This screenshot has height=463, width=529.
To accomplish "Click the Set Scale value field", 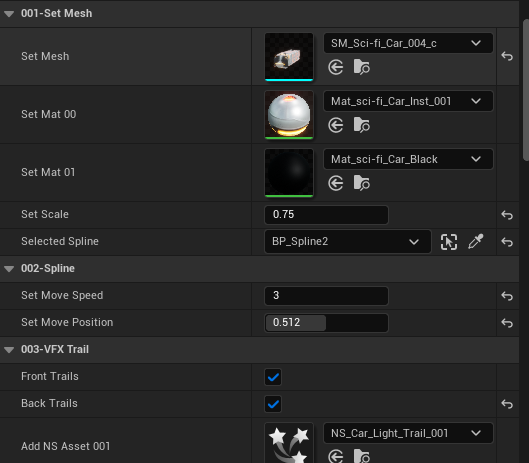I will point(326,215).
